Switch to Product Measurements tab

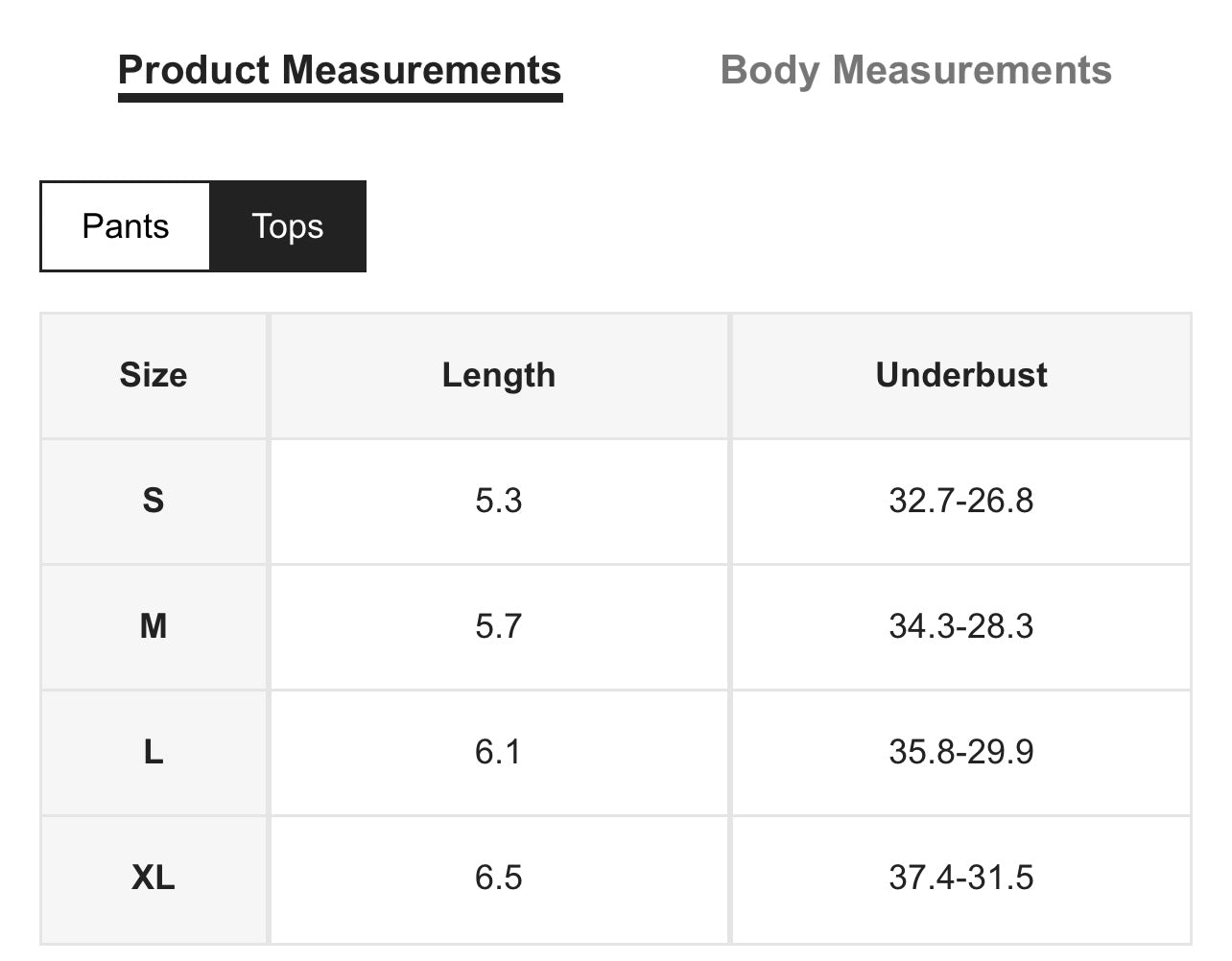tap(340, 71)
